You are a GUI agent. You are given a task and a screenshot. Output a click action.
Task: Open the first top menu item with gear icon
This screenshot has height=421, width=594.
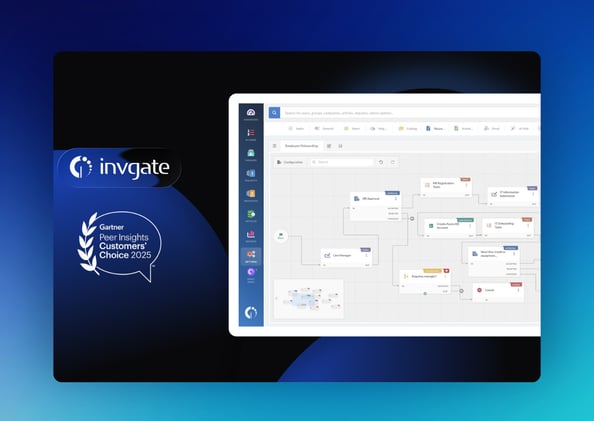pos(296,128)
